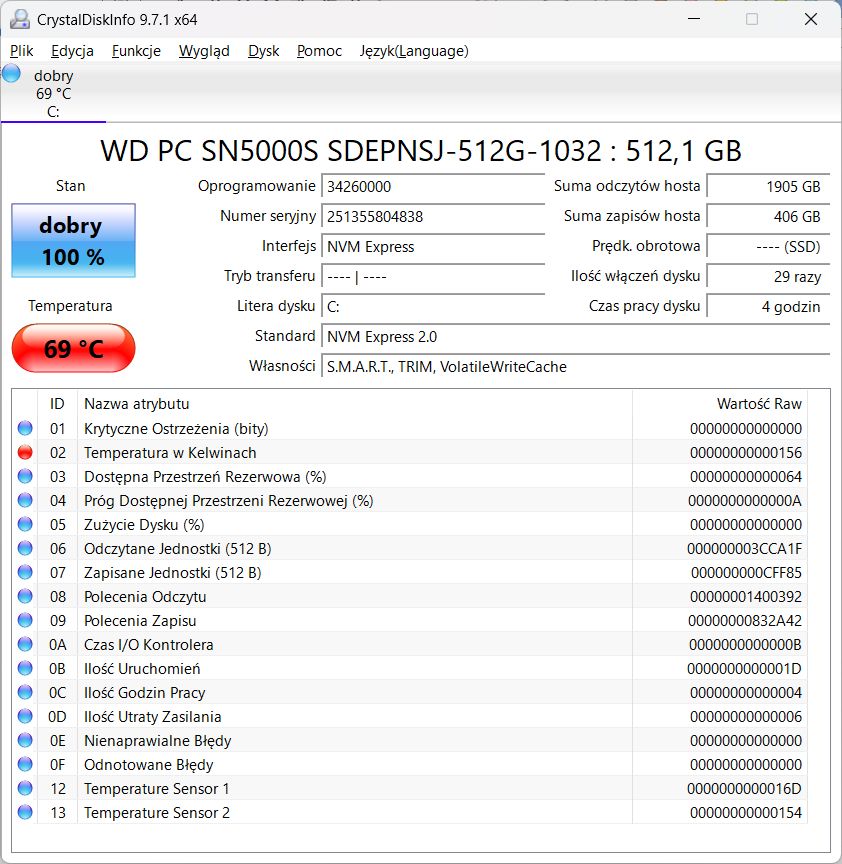
Task: Click the firmware field 34260000
Action: (x=433, y=187)
